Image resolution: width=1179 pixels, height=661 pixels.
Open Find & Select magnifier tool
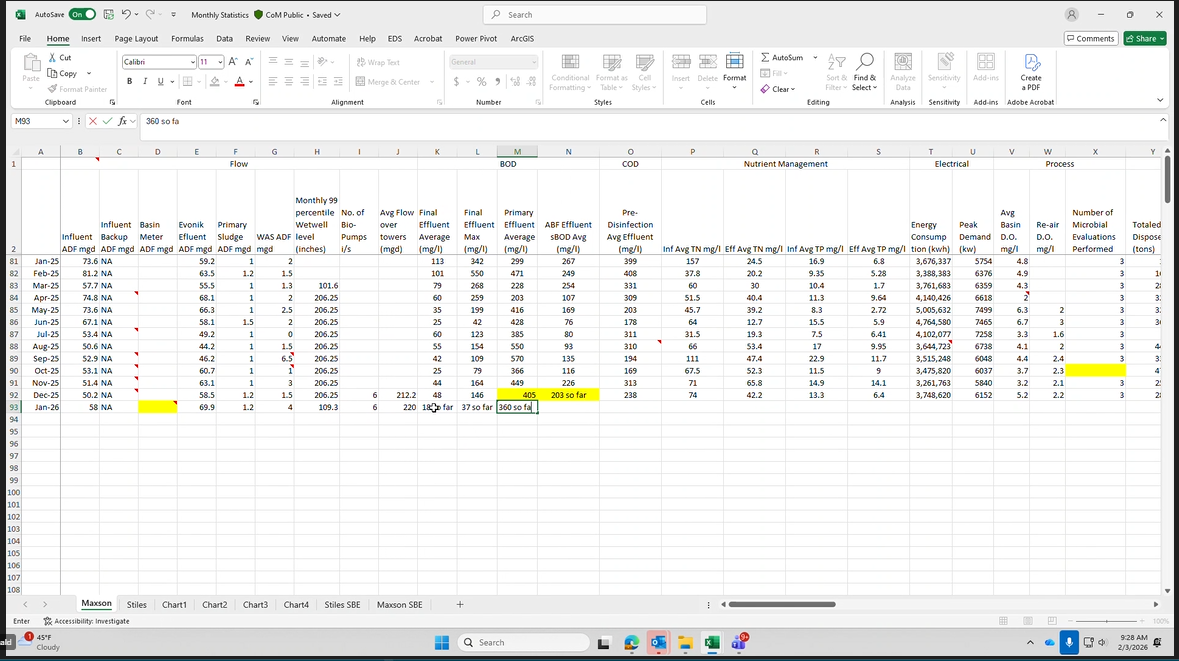865,64
